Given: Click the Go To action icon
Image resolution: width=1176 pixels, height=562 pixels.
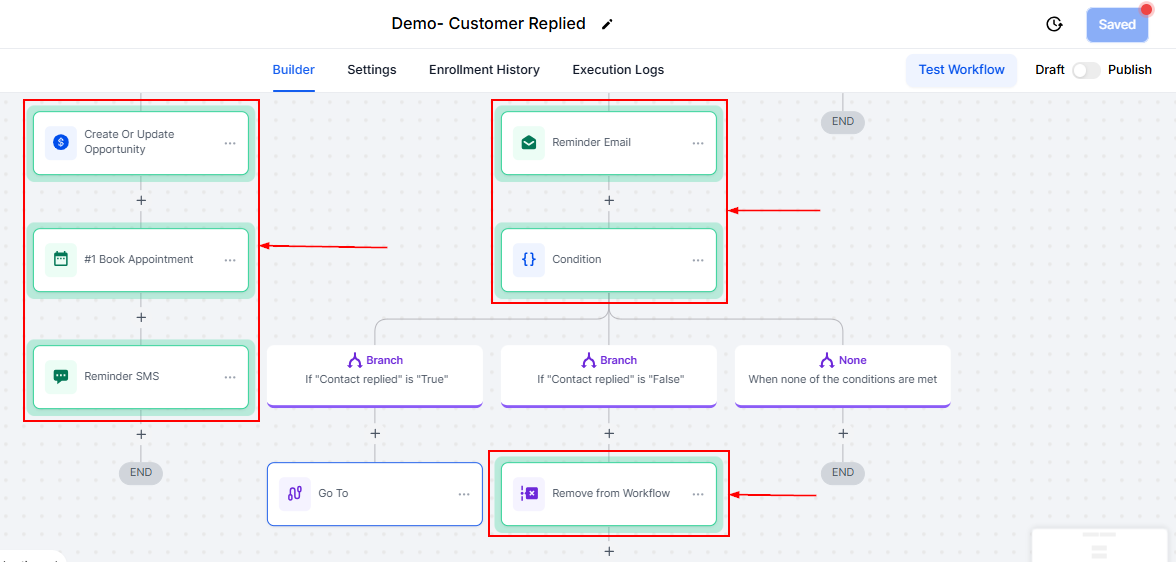Looking at the screenshot, I should click(295, 494).
